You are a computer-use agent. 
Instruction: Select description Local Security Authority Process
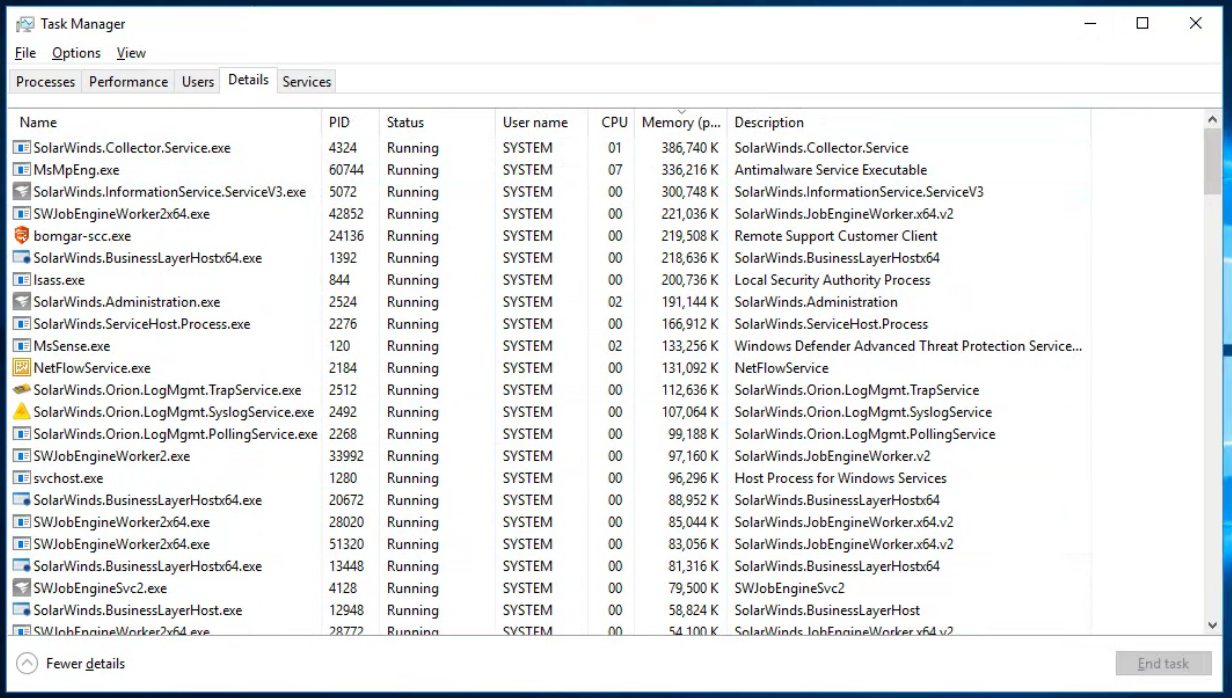point(832,280)
